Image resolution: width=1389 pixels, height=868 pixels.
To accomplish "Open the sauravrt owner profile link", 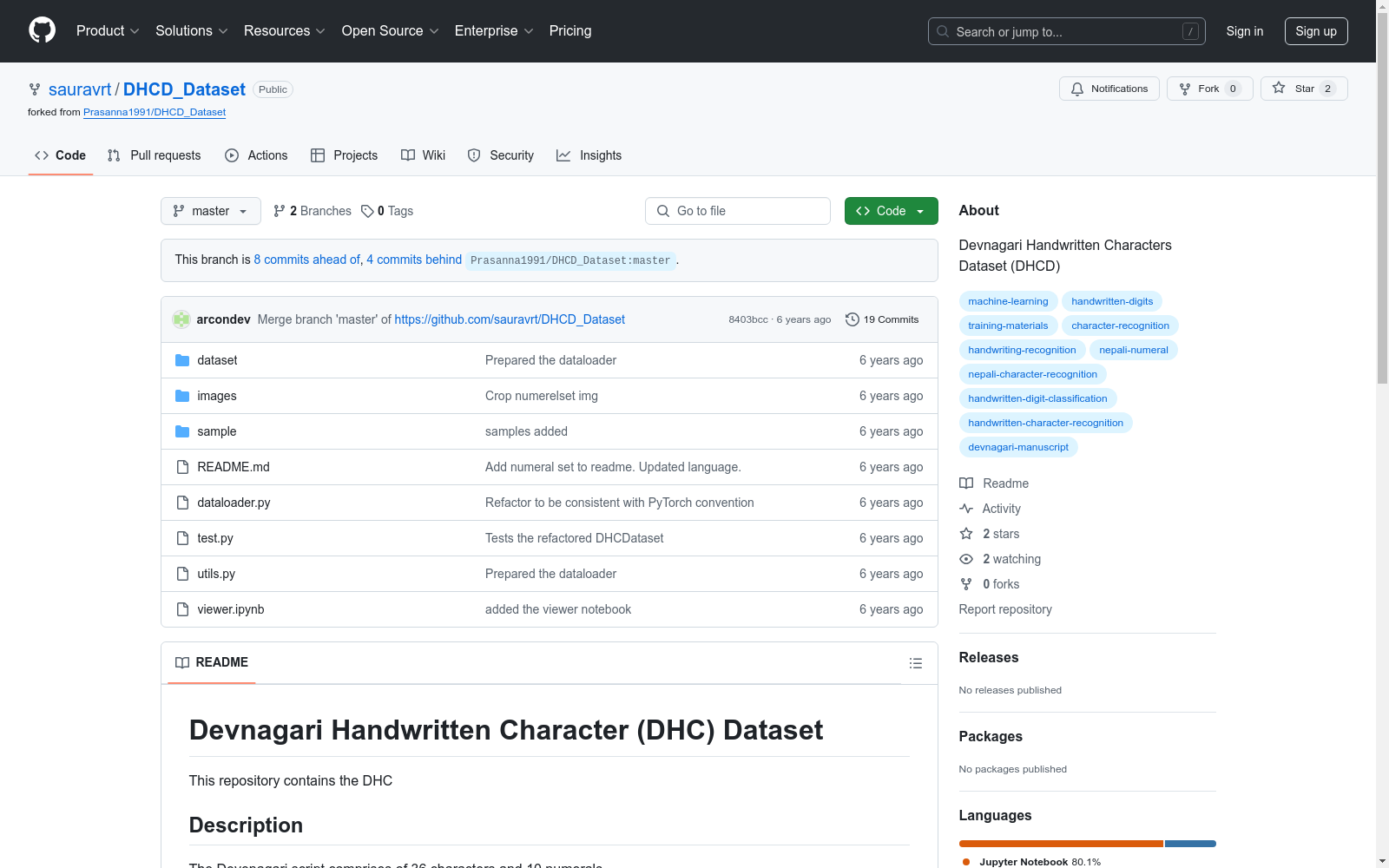I will (x=80, y=89).
